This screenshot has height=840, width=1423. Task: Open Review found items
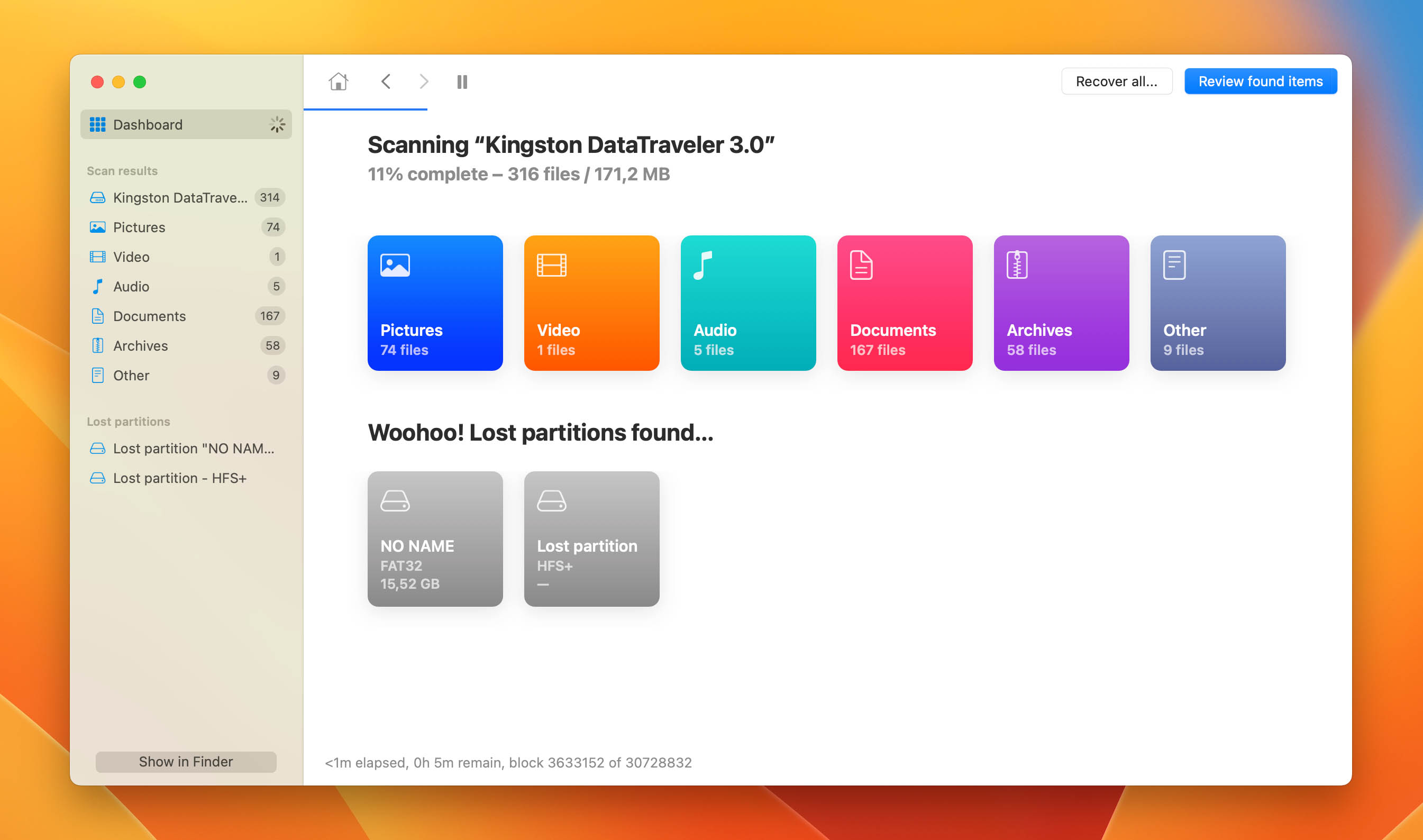coord(1260,81)
